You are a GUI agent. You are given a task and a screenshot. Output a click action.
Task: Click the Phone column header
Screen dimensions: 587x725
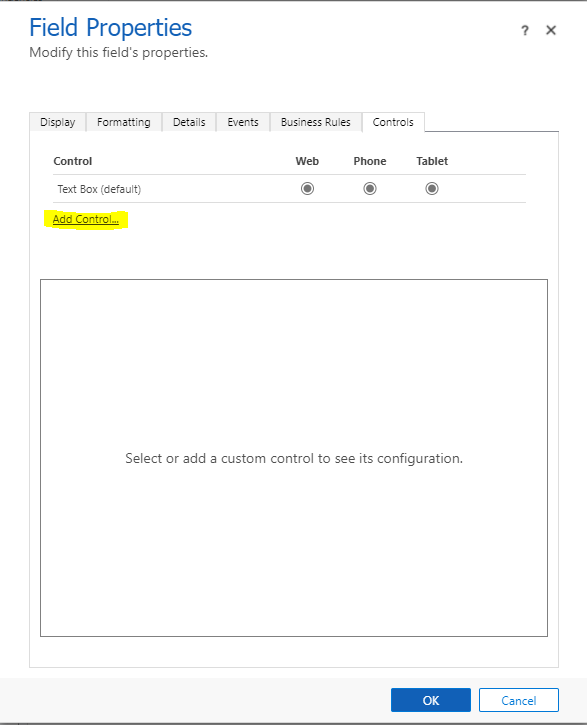pyautogui.click(x=370, y=161)
